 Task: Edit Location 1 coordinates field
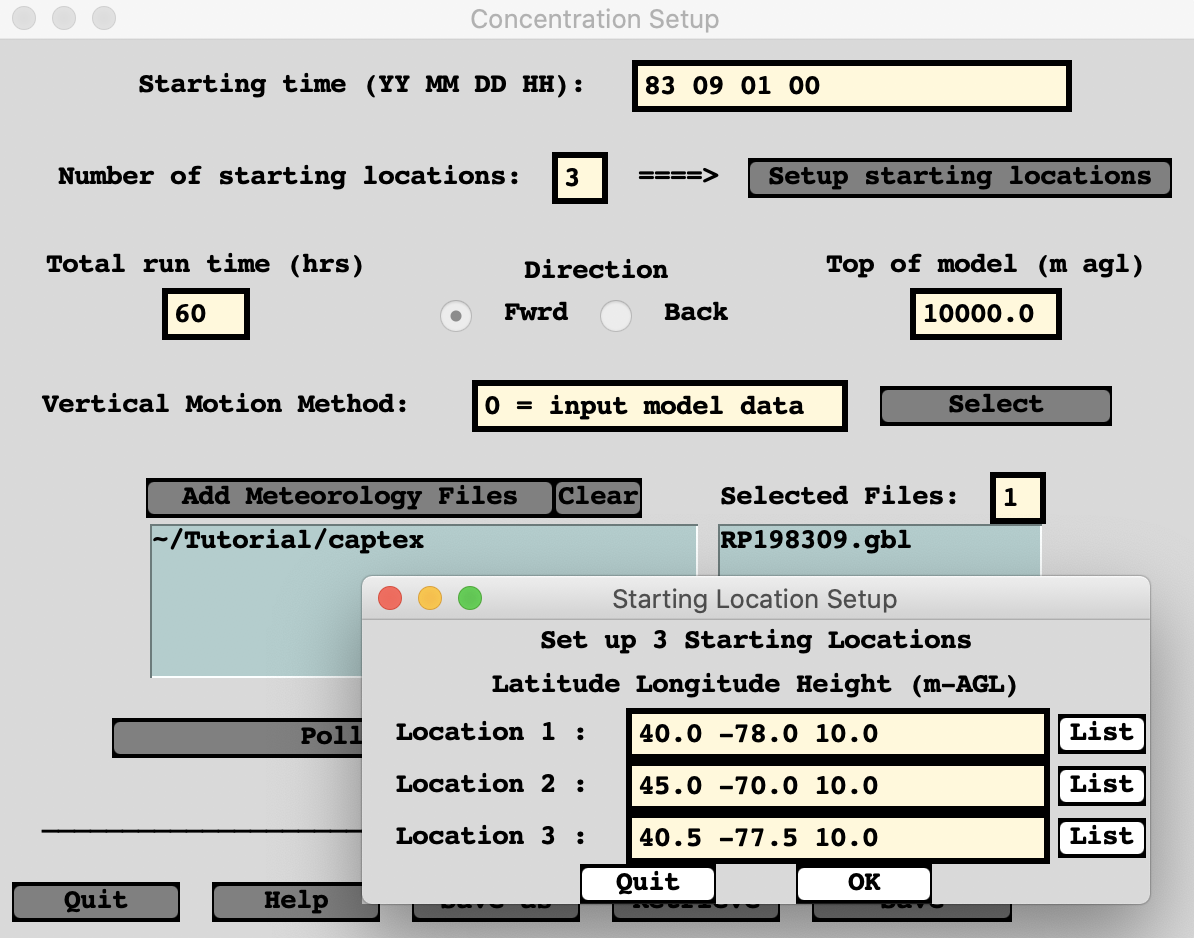tap(838, 734)
